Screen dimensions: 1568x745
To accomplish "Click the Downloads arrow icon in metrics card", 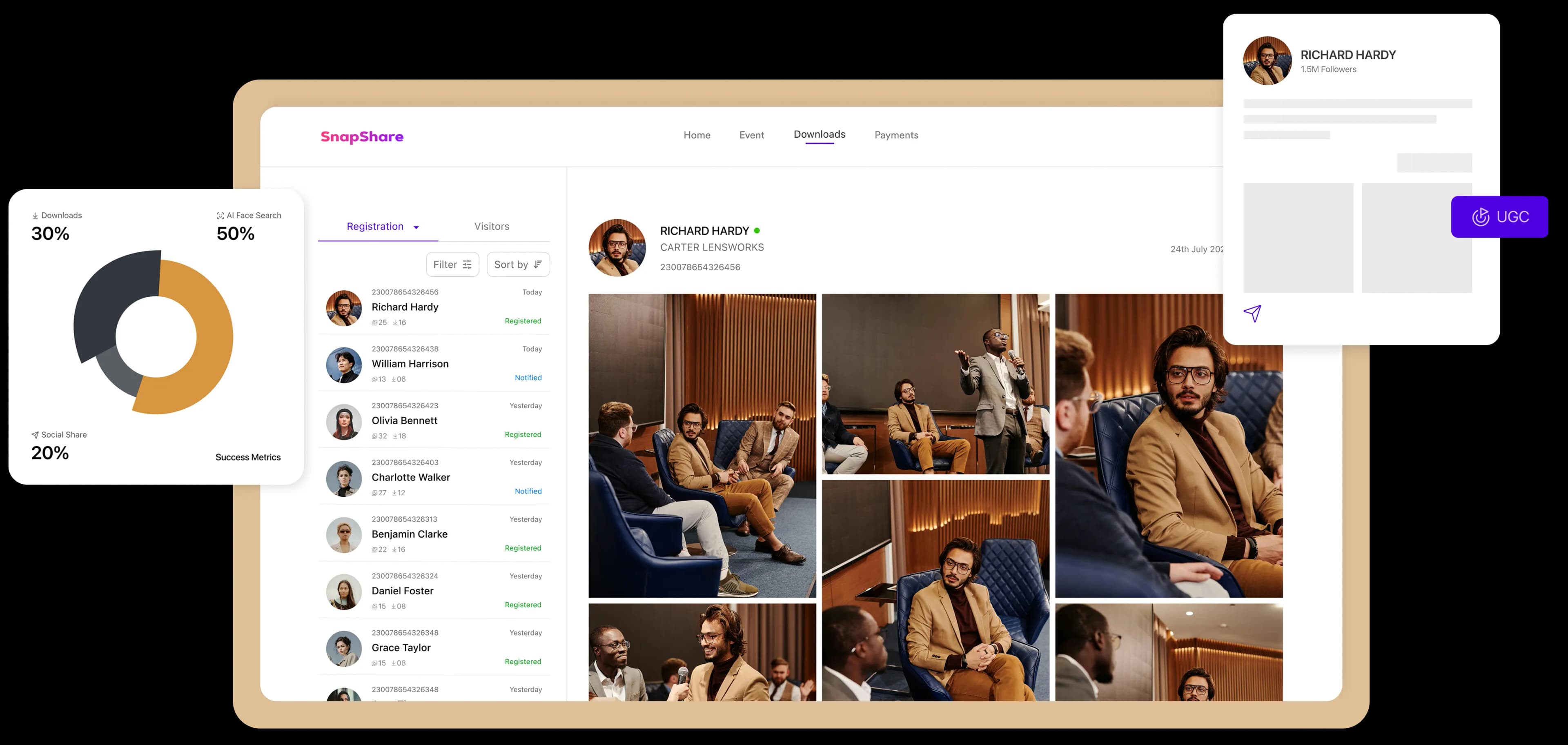I will click(x=35, y=216).
